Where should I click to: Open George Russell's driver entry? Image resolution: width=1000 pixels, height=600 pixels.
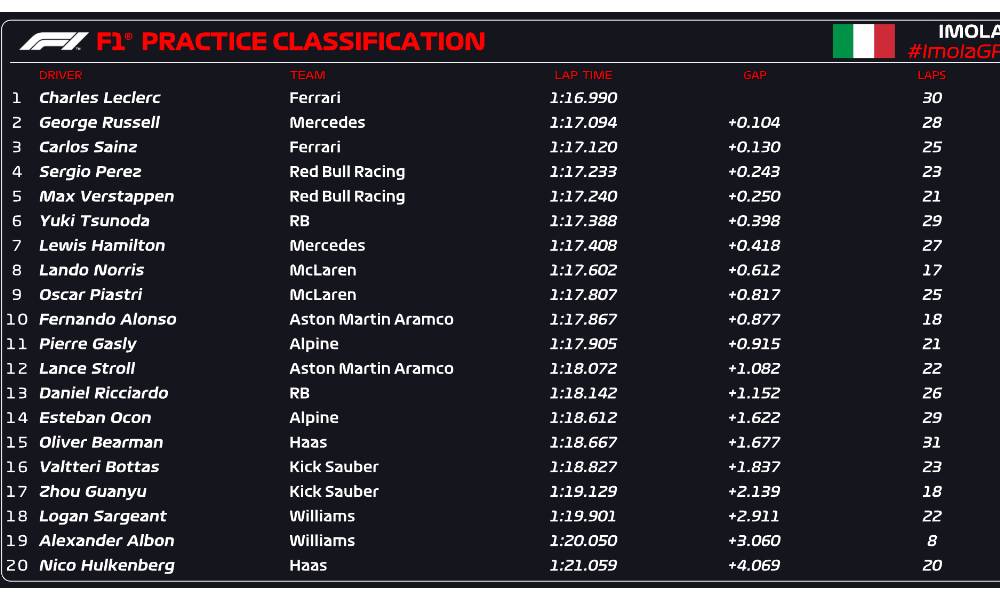(x=99, y=123)
